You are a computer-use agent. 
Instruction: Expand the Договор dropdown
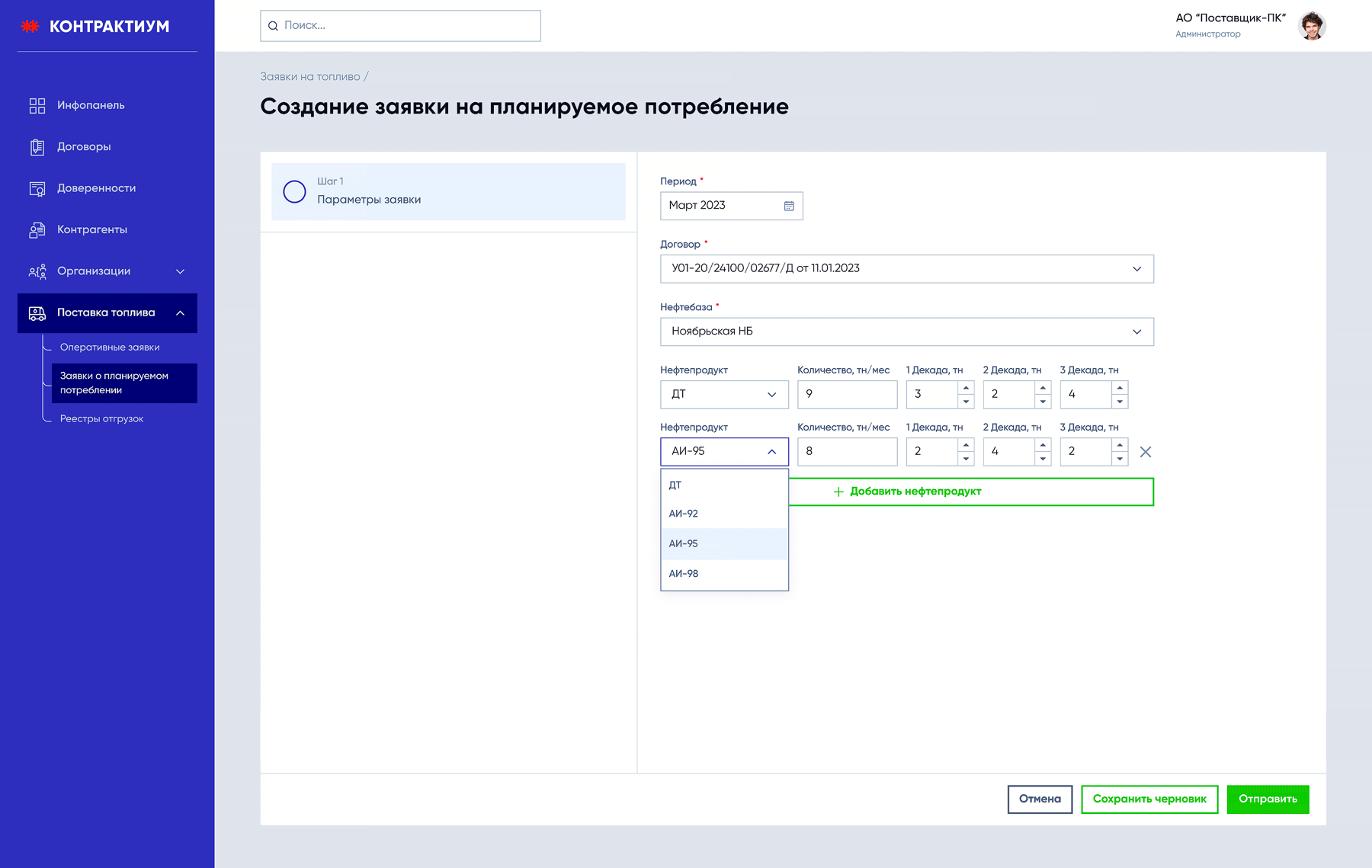tap(1136, 269)
